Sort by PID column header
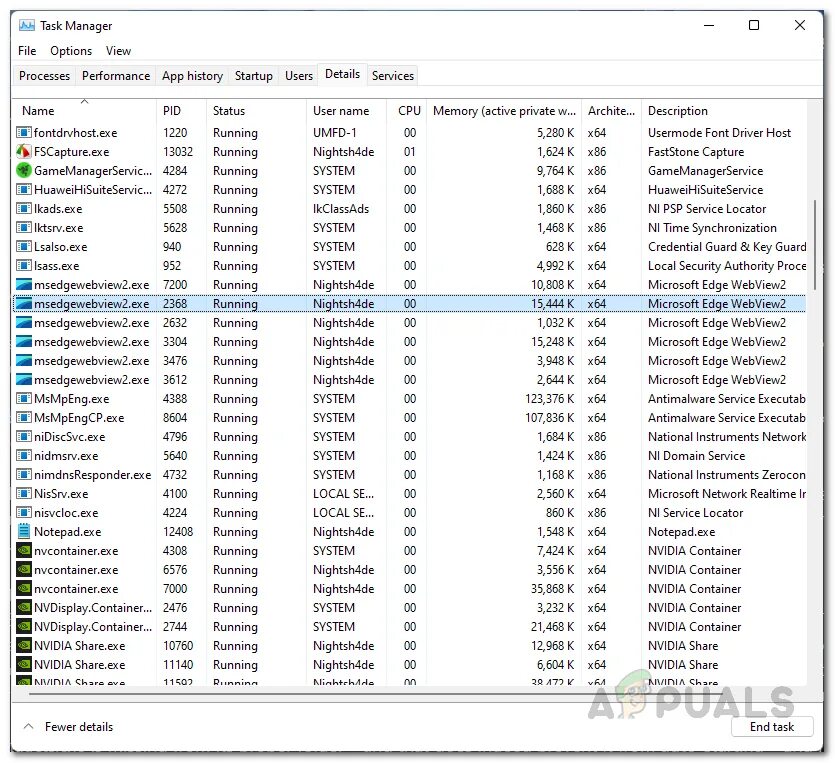The width and height of the screenshot is (835, 763). click(181, 111)
